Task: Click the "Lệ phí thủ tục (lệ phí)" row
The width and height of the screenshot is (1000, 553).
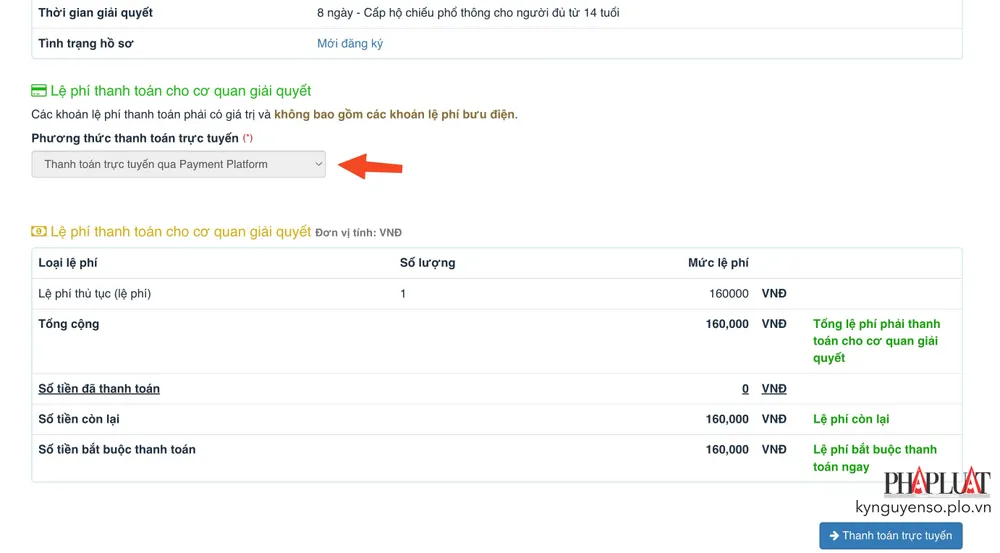Action: tap(95, 294)
